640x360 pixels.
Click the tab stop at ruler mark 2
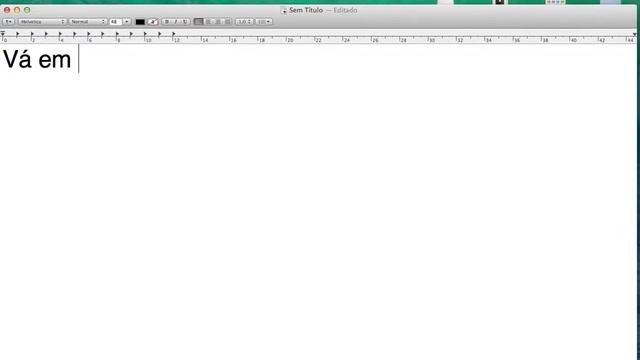click(x=32, y=34)
